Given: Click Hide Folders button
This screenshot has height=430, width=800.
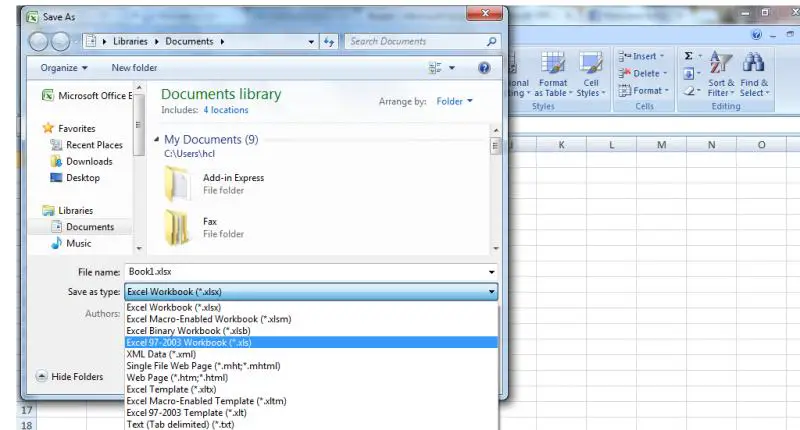Looking at the screenshot, I should 70,376.
